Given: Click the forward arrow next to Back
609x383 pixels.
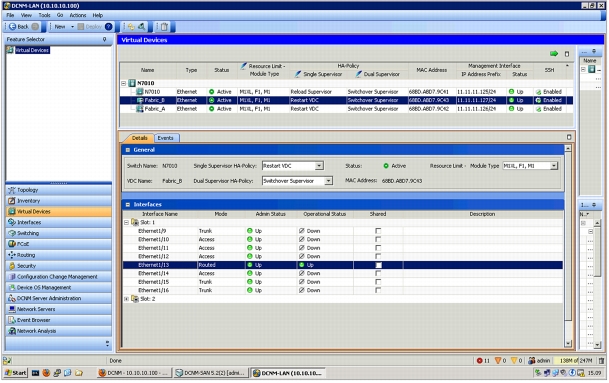Looking at the screenshot, I should 35,26.
